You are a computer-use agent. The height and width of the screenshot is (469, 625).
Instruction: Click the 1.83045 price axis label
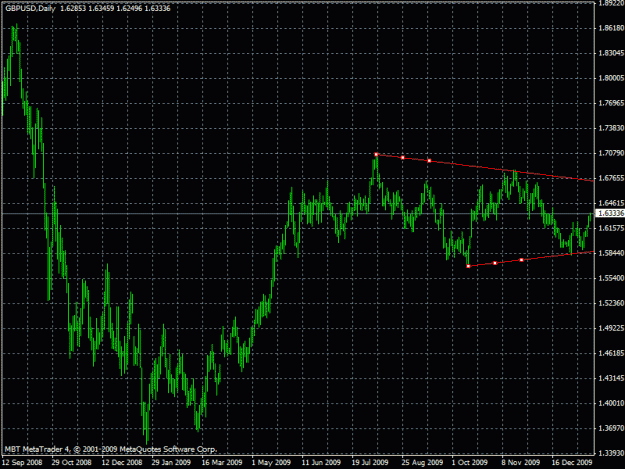pyautogui.click(x=611, y=53)
